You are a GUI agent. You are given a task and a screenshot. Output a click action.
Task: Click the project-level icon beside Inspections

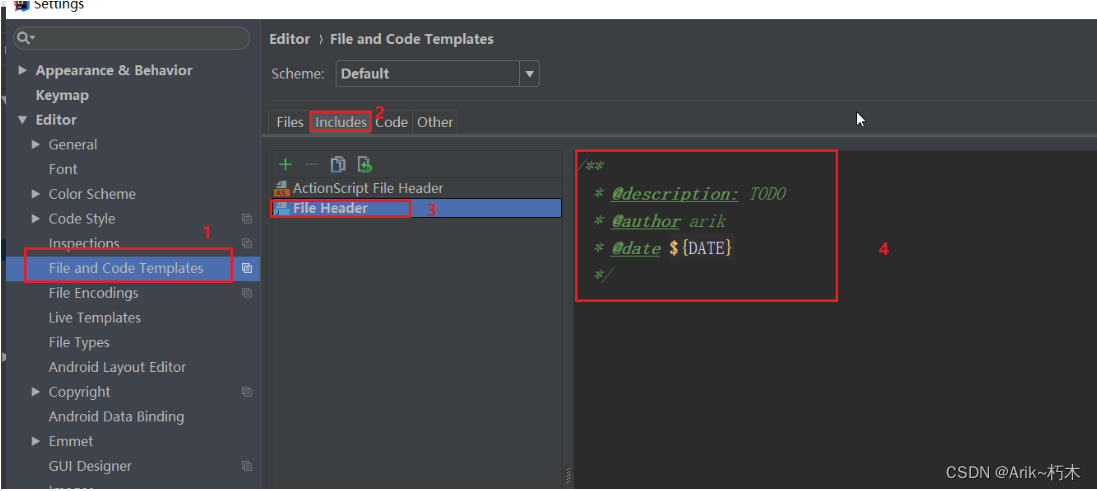tap(247, 243)
